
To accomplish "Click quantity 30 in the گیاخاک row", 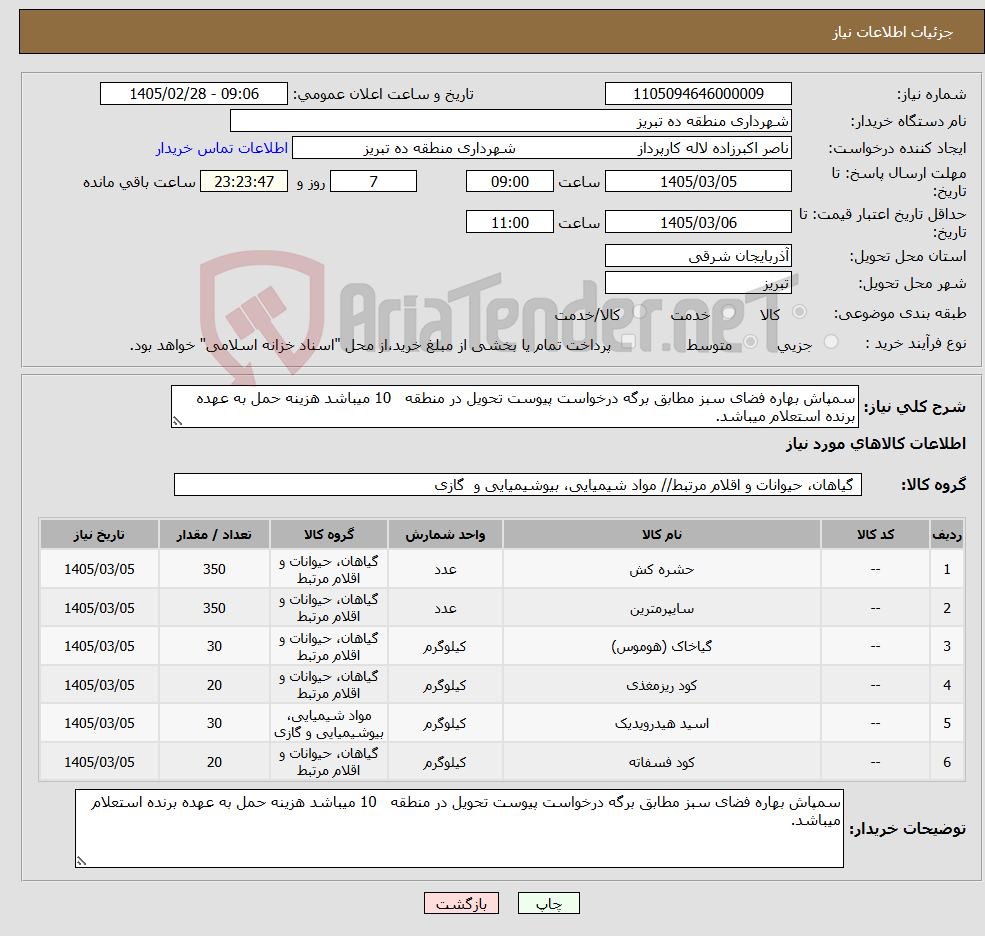I will coord(214,646).
